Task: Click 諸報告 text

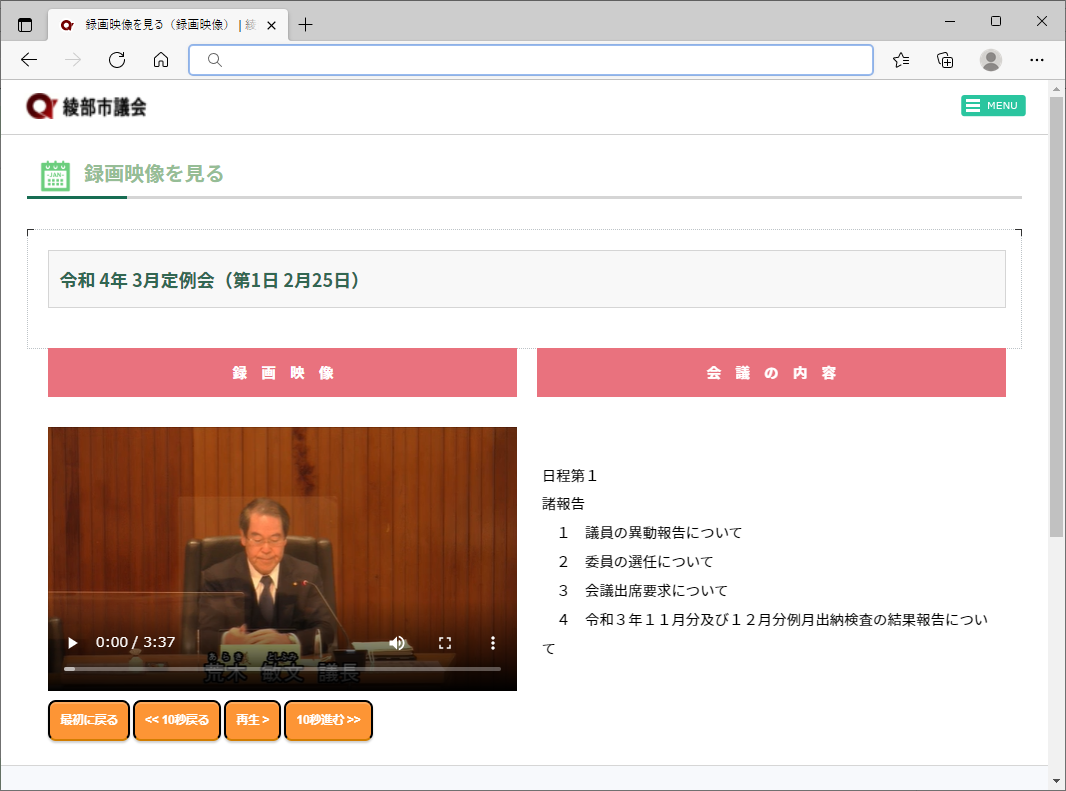Action: (563, 504)
